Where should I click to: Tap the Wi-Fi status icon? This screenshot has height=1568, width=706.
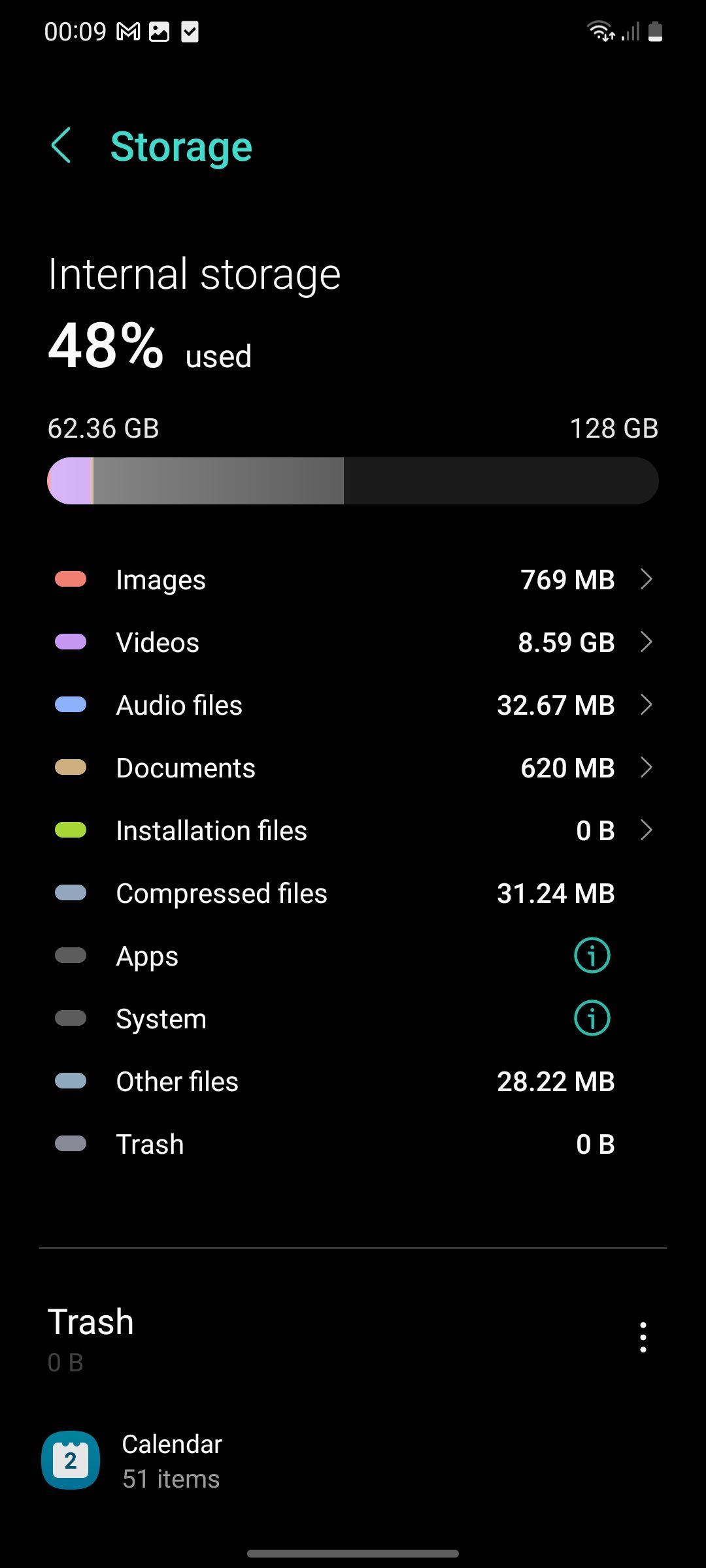(x=600, y=31)
